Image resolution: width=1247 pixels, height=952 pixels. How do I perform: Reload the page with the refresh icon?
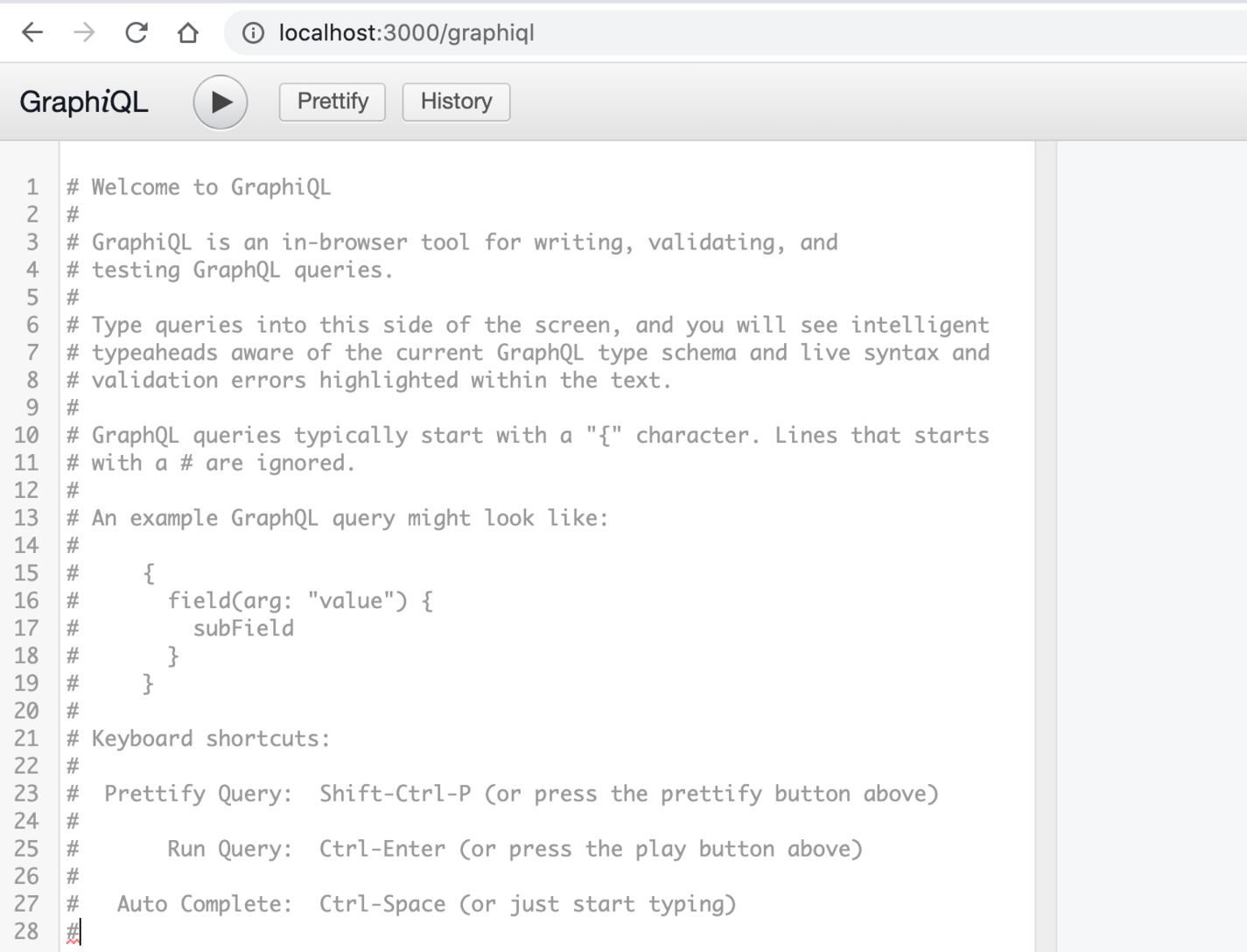coord(137,31)
